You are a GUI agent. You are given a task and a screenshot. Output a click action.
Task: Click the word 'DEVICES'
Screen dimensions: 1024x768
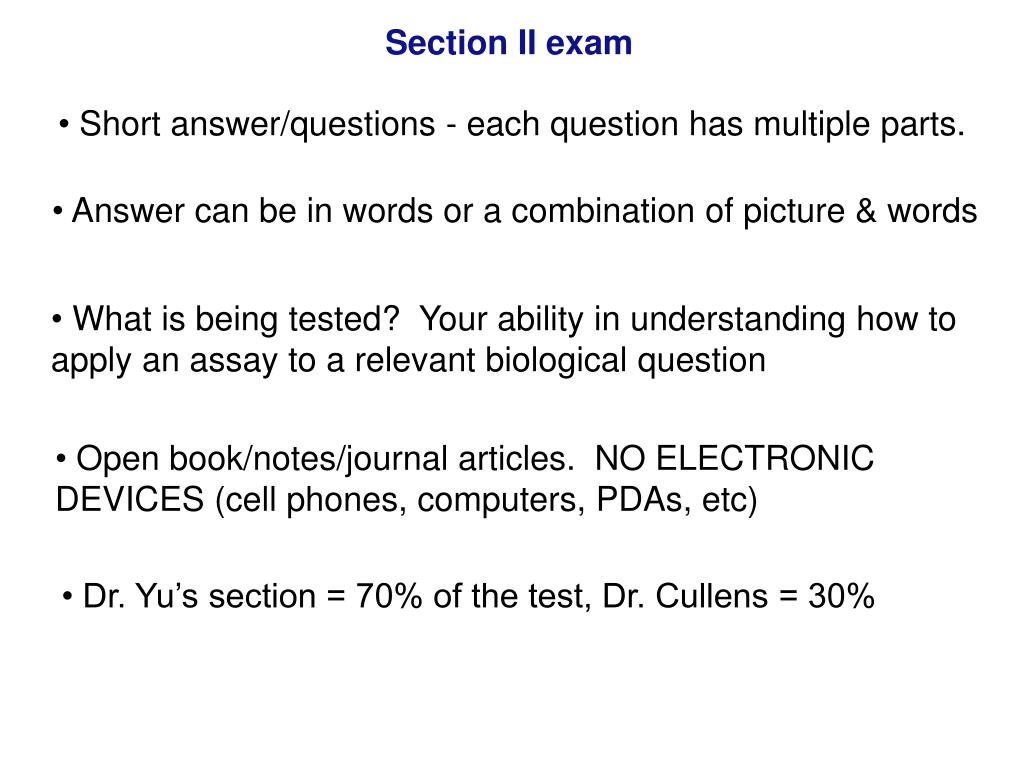[130, 500]
